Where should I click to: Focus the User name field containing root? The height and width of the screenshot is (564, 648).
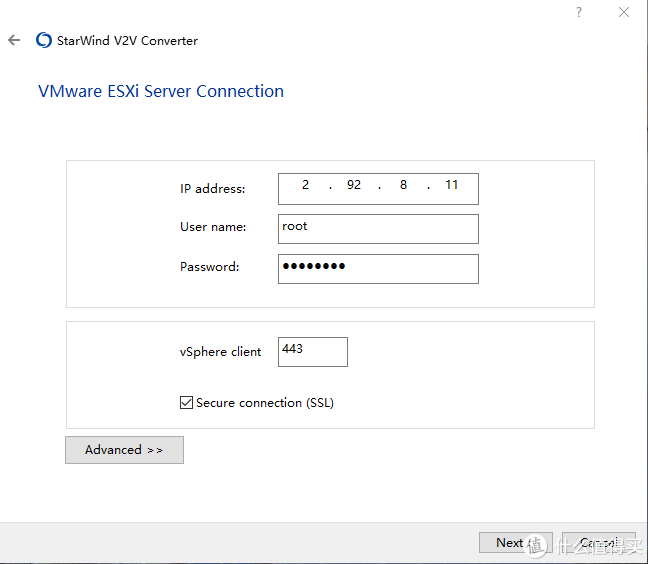[378, 229]
